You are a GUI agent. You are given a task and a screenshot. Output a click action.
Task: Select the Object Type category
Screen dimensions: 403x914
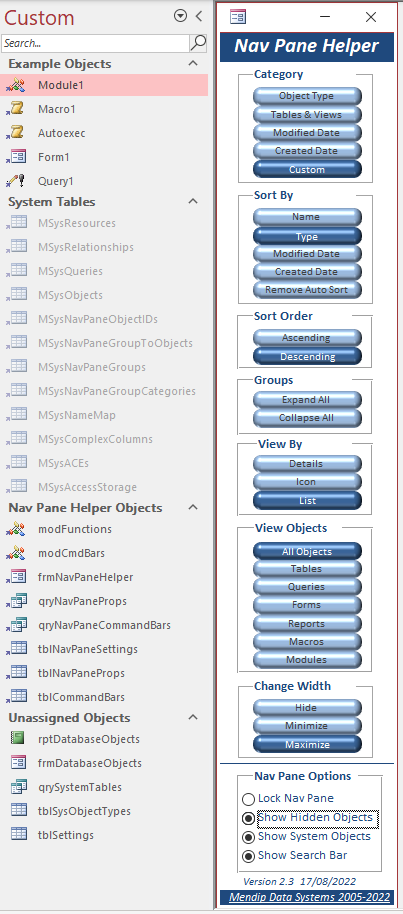(x=307, y=96)
